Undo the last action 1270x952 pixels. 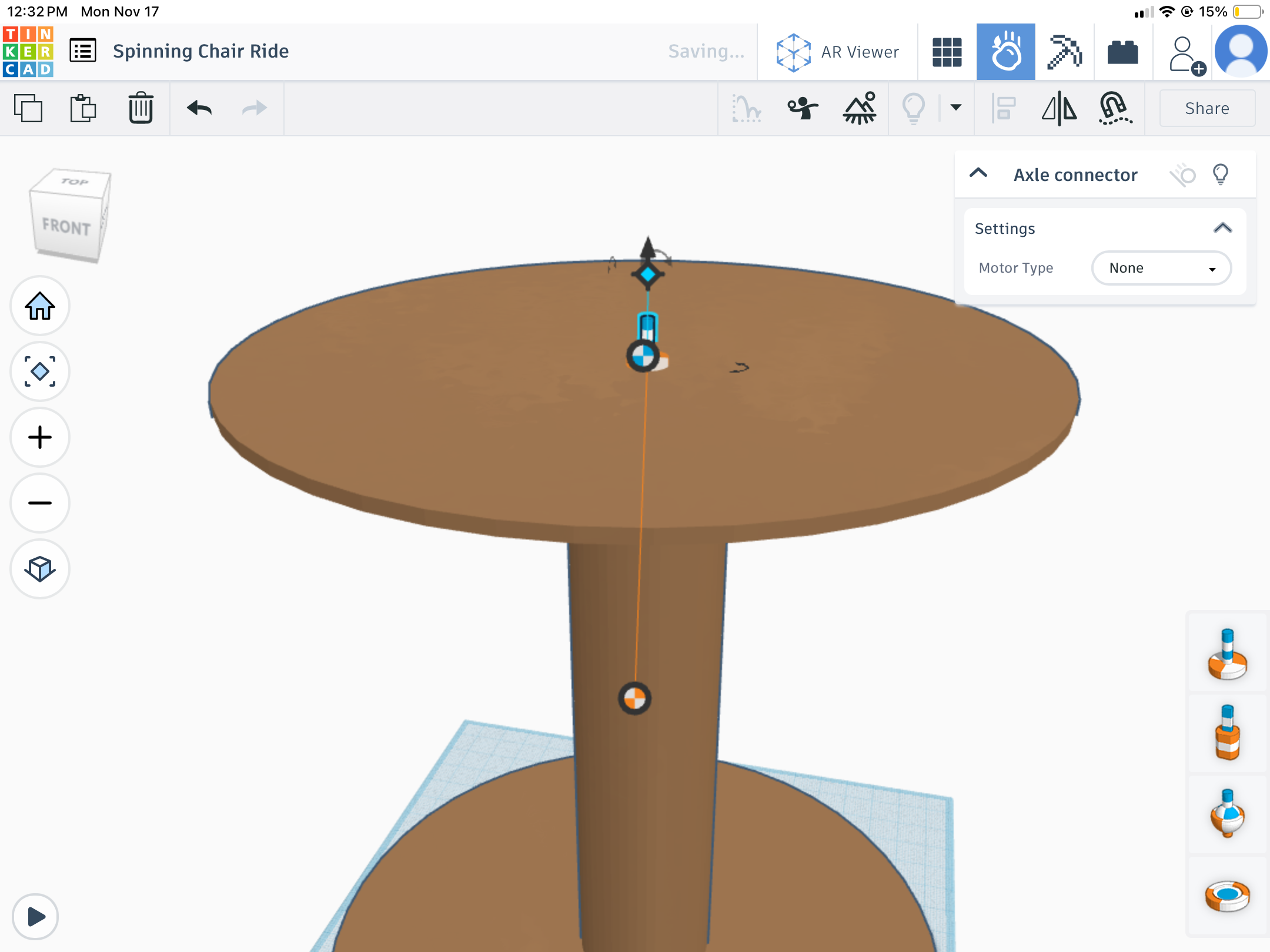click(x=199, y=108)
